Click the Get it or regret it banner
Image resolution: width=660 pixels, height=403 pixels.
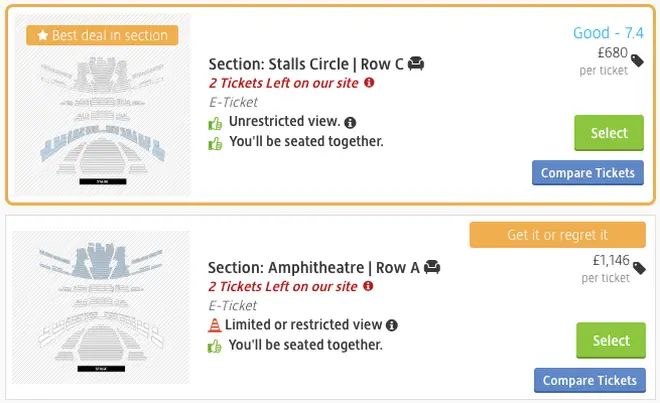click(x=558, y=235)
